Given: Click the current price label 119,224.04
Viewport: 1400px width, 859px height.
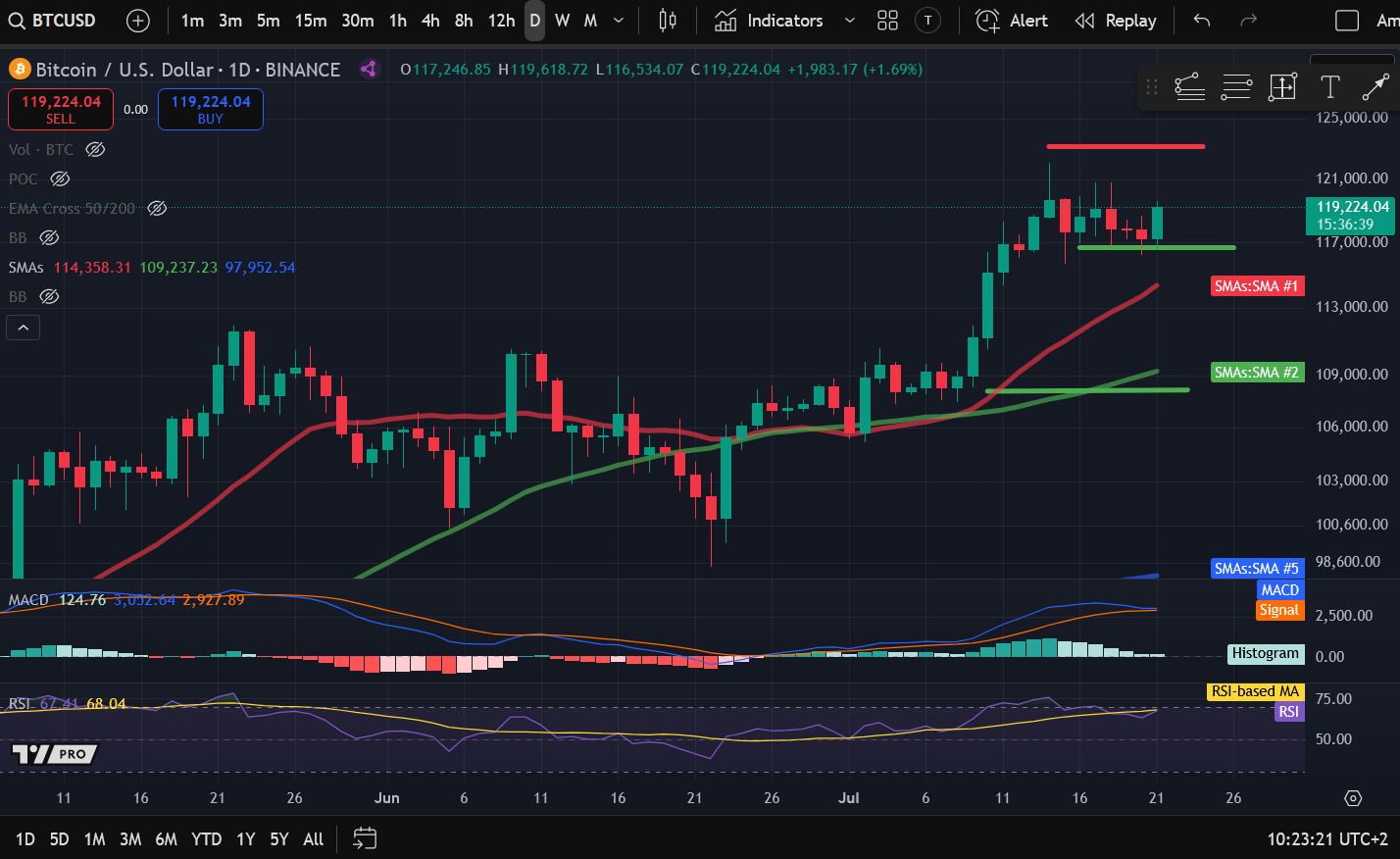Looking at the screenshot, I should pyautogui.click(x=1351, y=216).
